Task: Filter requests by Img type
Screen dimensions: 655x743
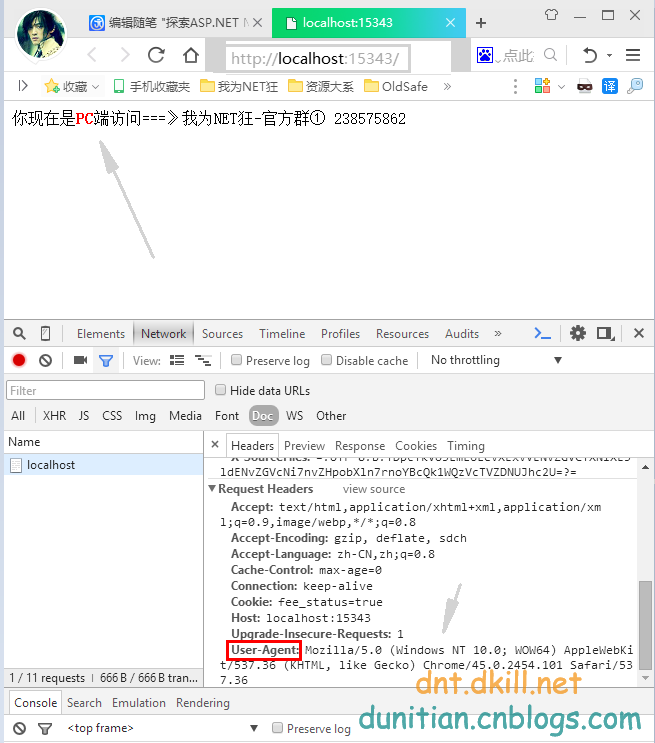Action: 145,416
